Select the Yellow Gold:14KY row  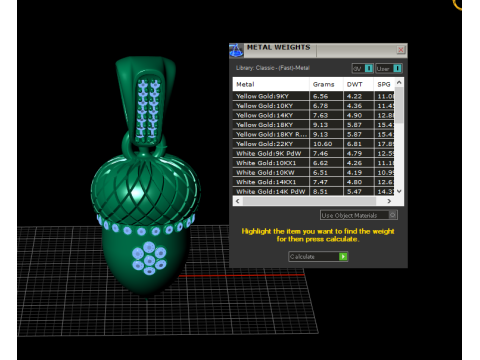pyautogui.click(x=313, y=115)
